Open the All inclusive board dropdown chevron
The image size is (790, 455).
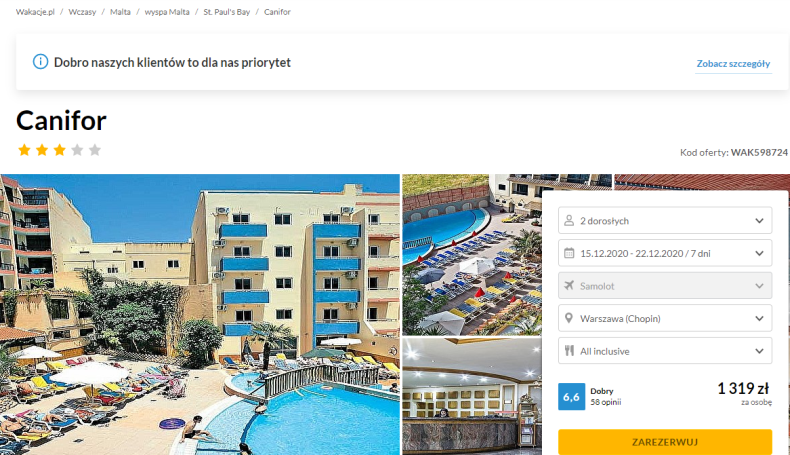click(x=759, y=351)
